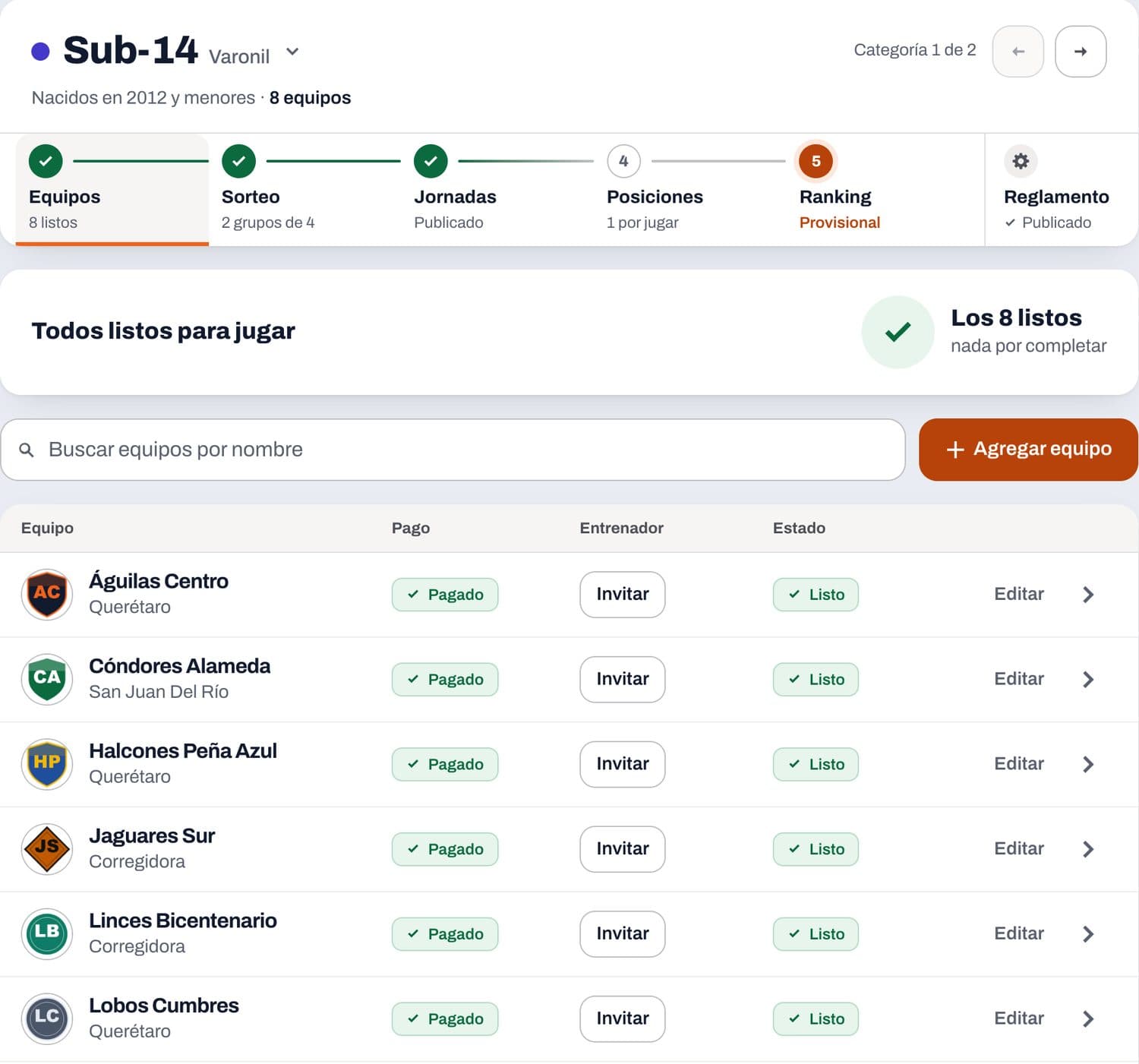Click the Pagado badge for Jaguares Sur
This screenshot has height=1064, width=1139.
click(445, 849)
